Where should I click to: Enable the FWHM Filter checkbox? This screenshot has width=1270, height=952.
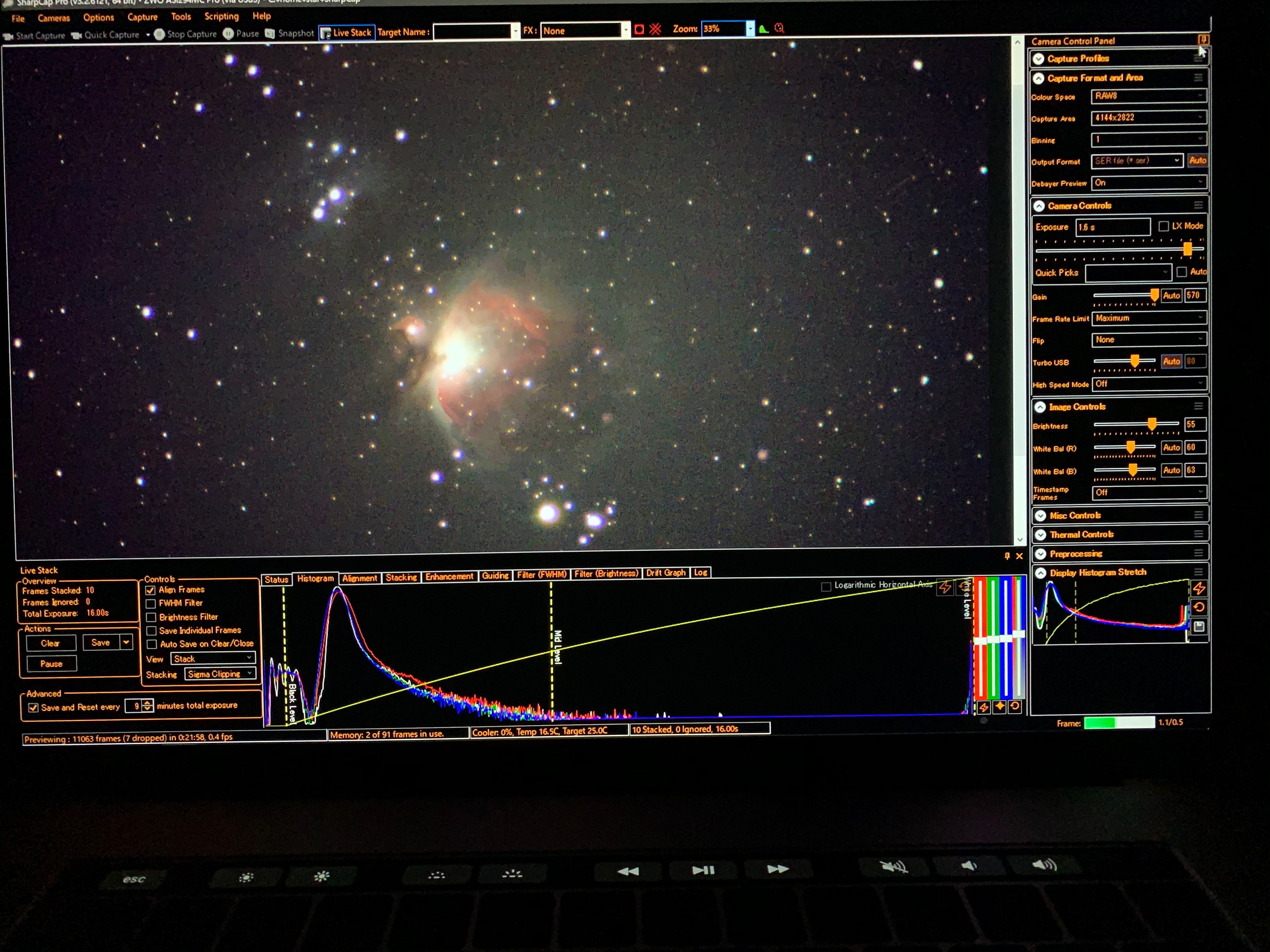151,604
